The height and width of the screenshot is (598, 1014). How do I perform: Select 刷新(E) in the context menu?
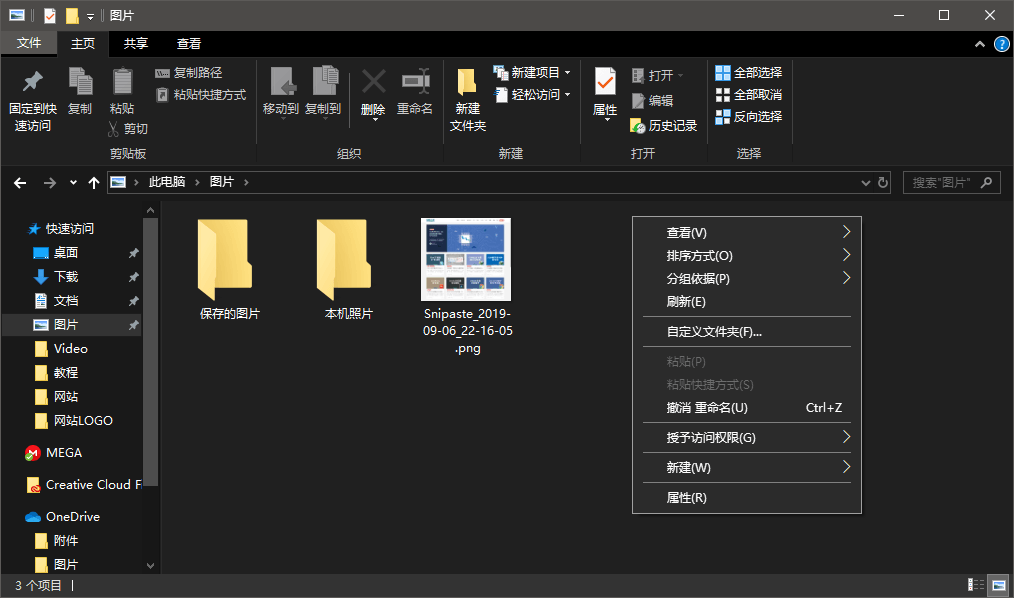click(686, 301)
